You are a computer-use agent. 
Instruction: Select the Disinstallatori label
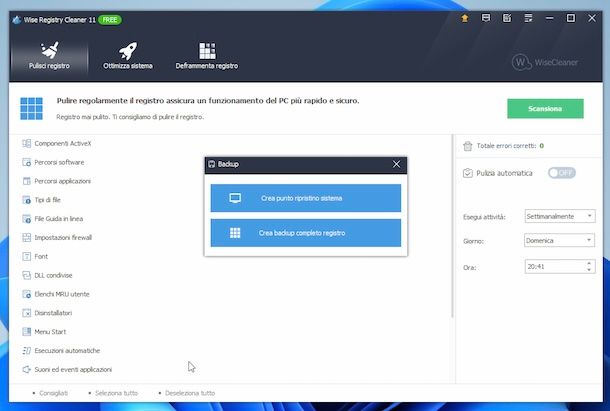pyautogui.click(x=53, y=313)
